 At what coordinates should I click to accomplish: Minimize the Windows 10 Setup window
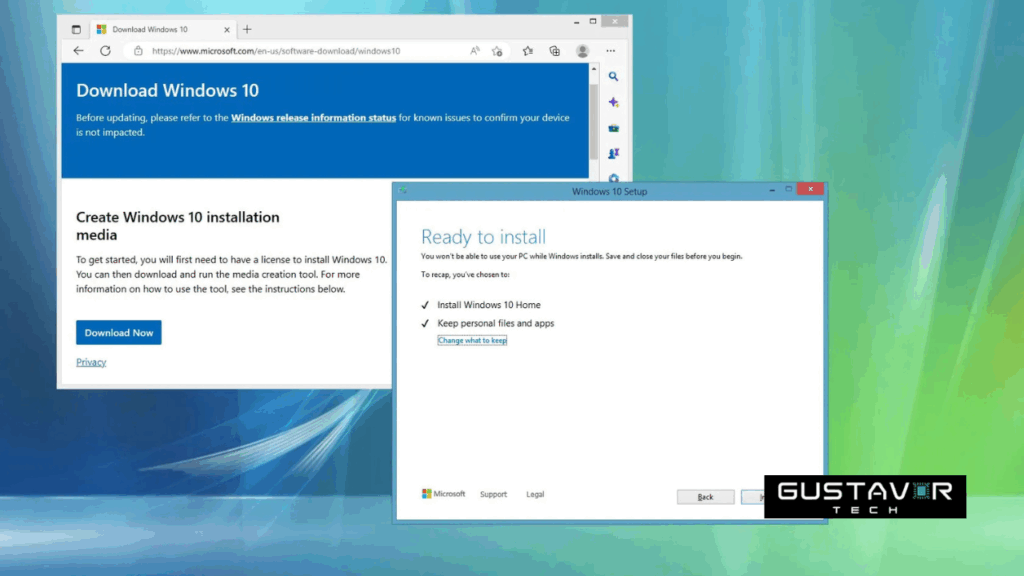(x=772, y=189)
